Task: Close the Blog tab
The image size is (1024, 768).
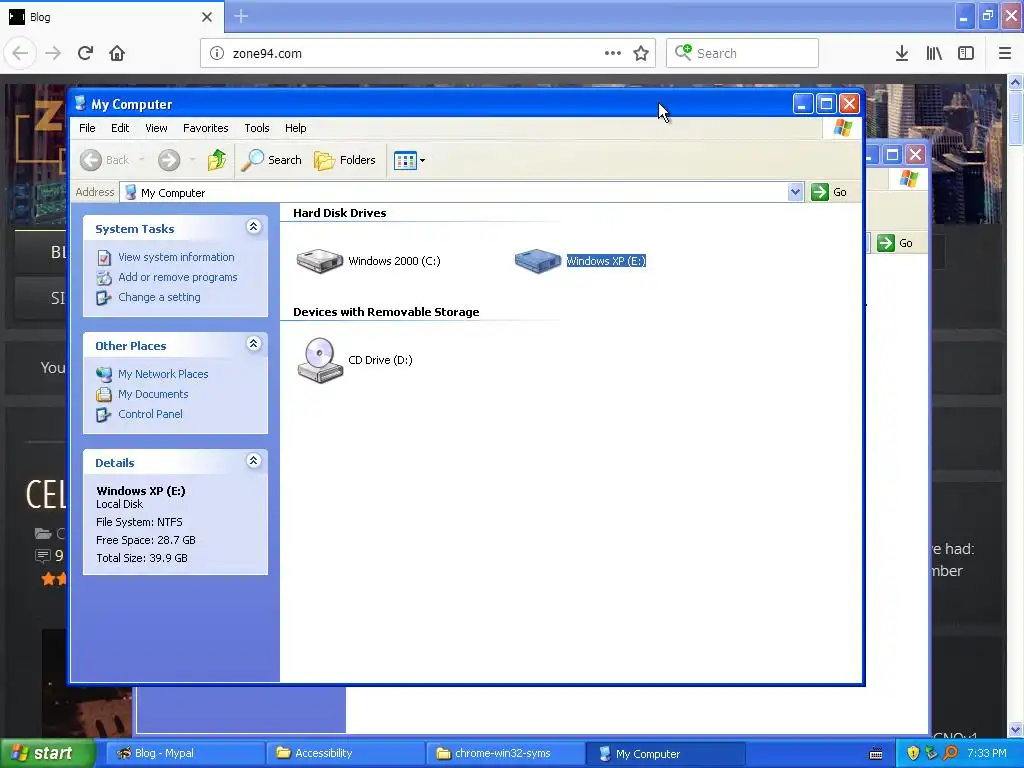Action: (x=206, y=17)
